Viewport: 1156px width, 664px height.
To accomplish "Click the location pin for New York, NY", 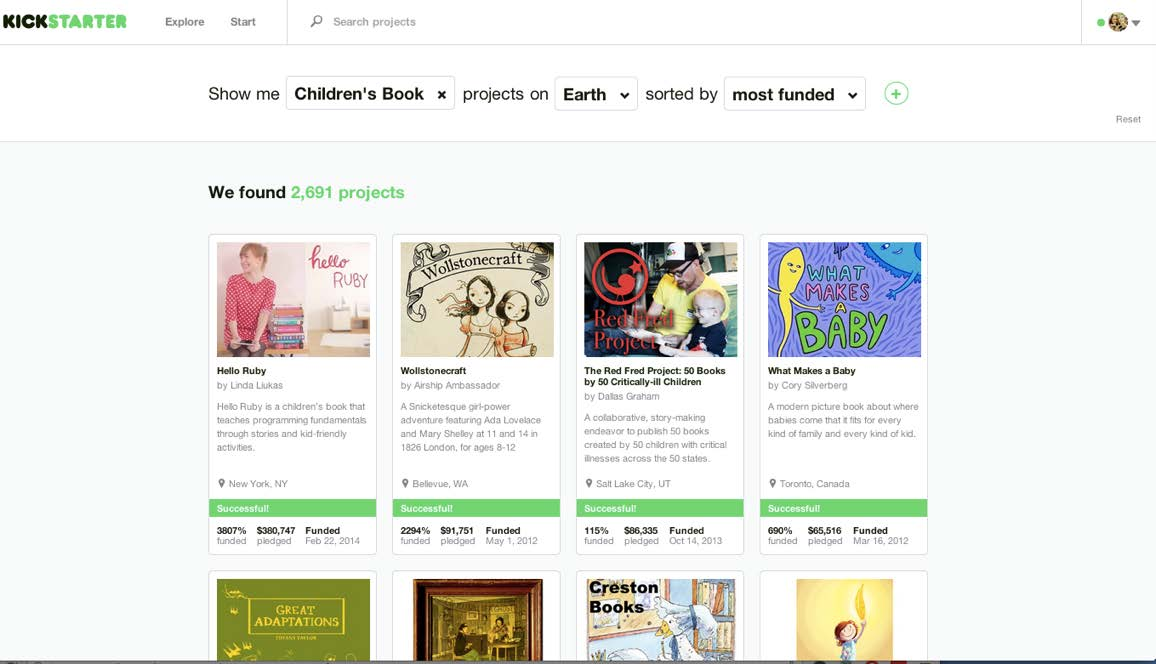I will point(221,483).
